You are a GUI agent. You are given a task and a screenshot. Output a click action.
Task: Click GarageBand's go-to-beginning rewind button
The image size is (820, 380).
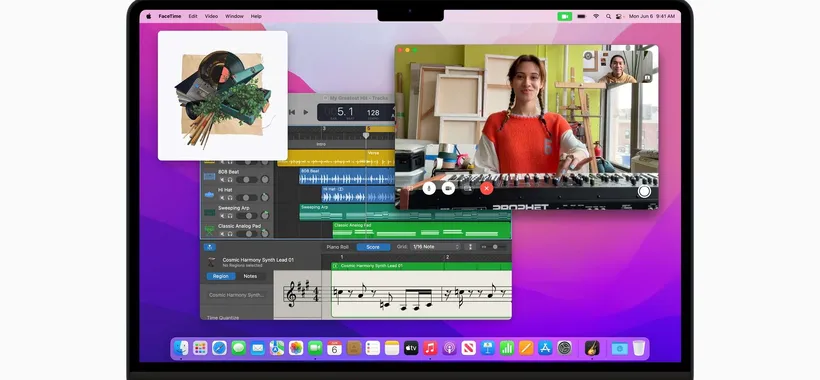pos(292,112)
